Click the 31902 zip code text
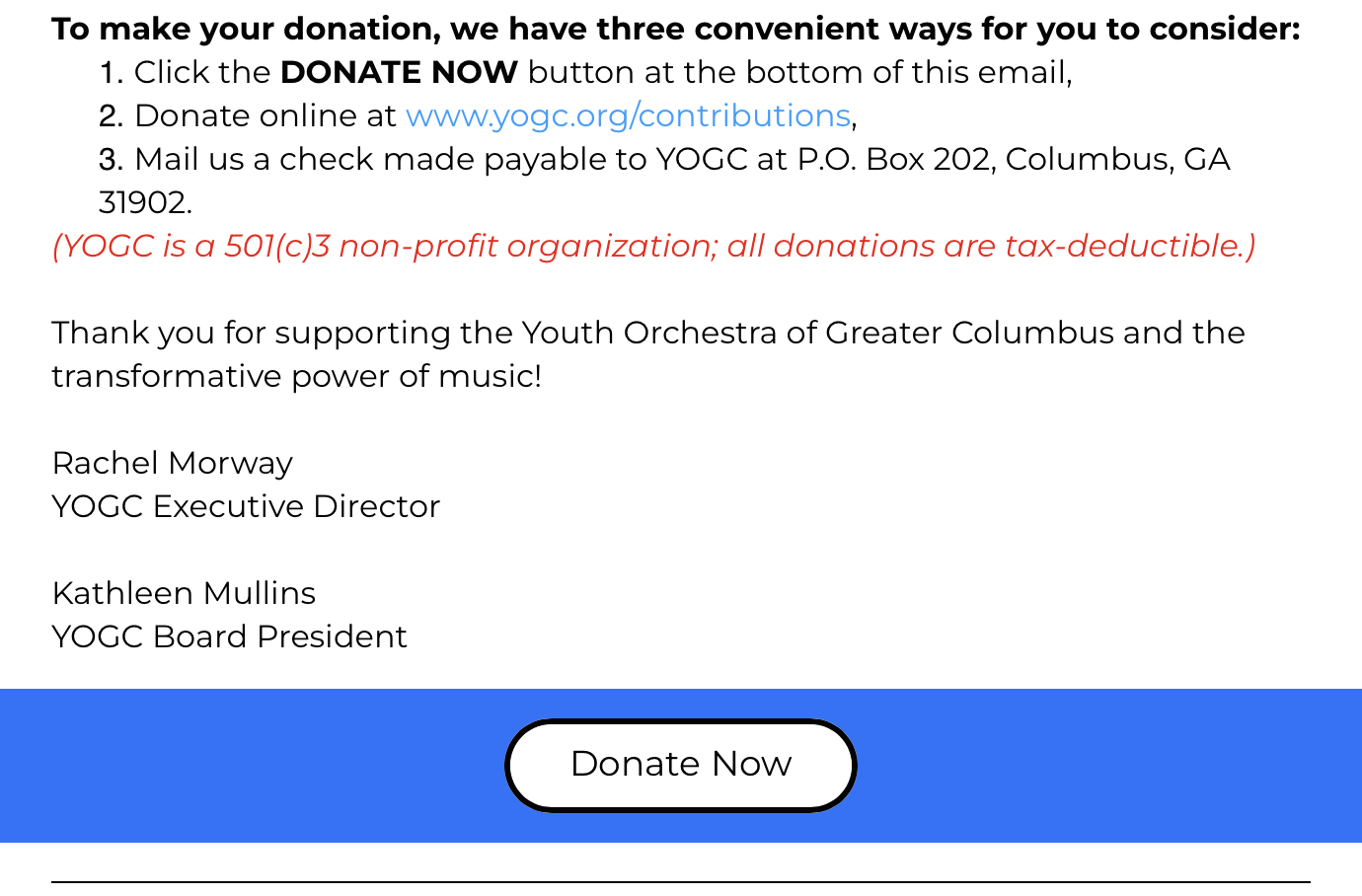Image resolution: width=1362 pixels, height=896 pixels. (145, 202)
